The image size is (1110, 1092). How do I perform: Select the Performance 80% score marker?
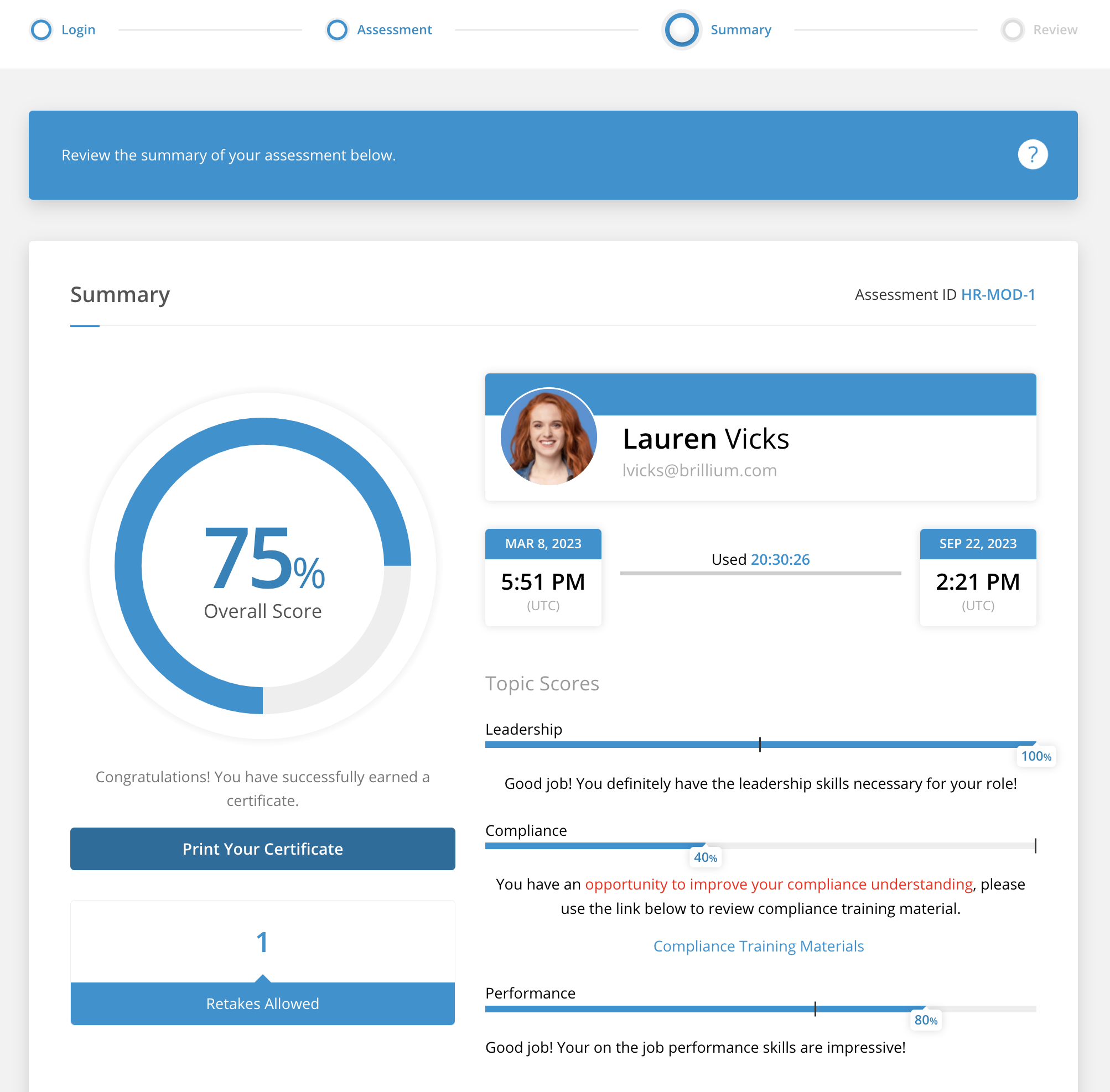(x=925, y=1020)
